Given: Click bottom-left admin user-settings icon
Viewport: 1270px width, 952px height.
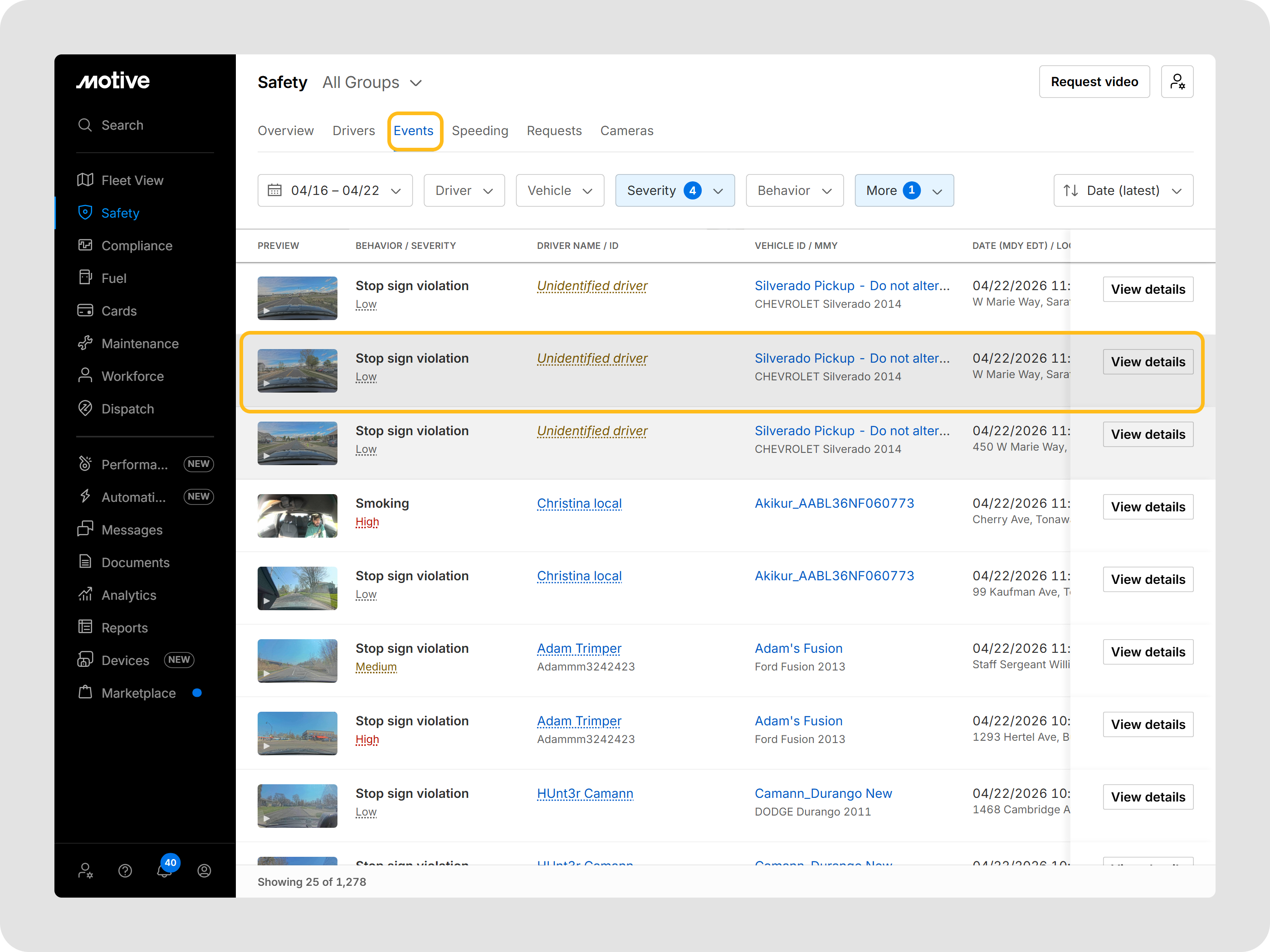Looking at the screenshot, I should (x=85, y=870).
